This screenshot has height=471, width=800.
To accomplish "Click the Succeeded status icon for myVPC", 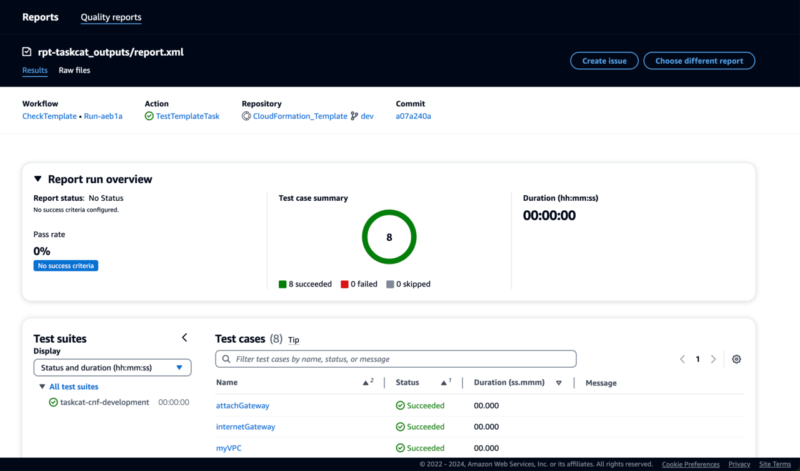I will (400, 448).
